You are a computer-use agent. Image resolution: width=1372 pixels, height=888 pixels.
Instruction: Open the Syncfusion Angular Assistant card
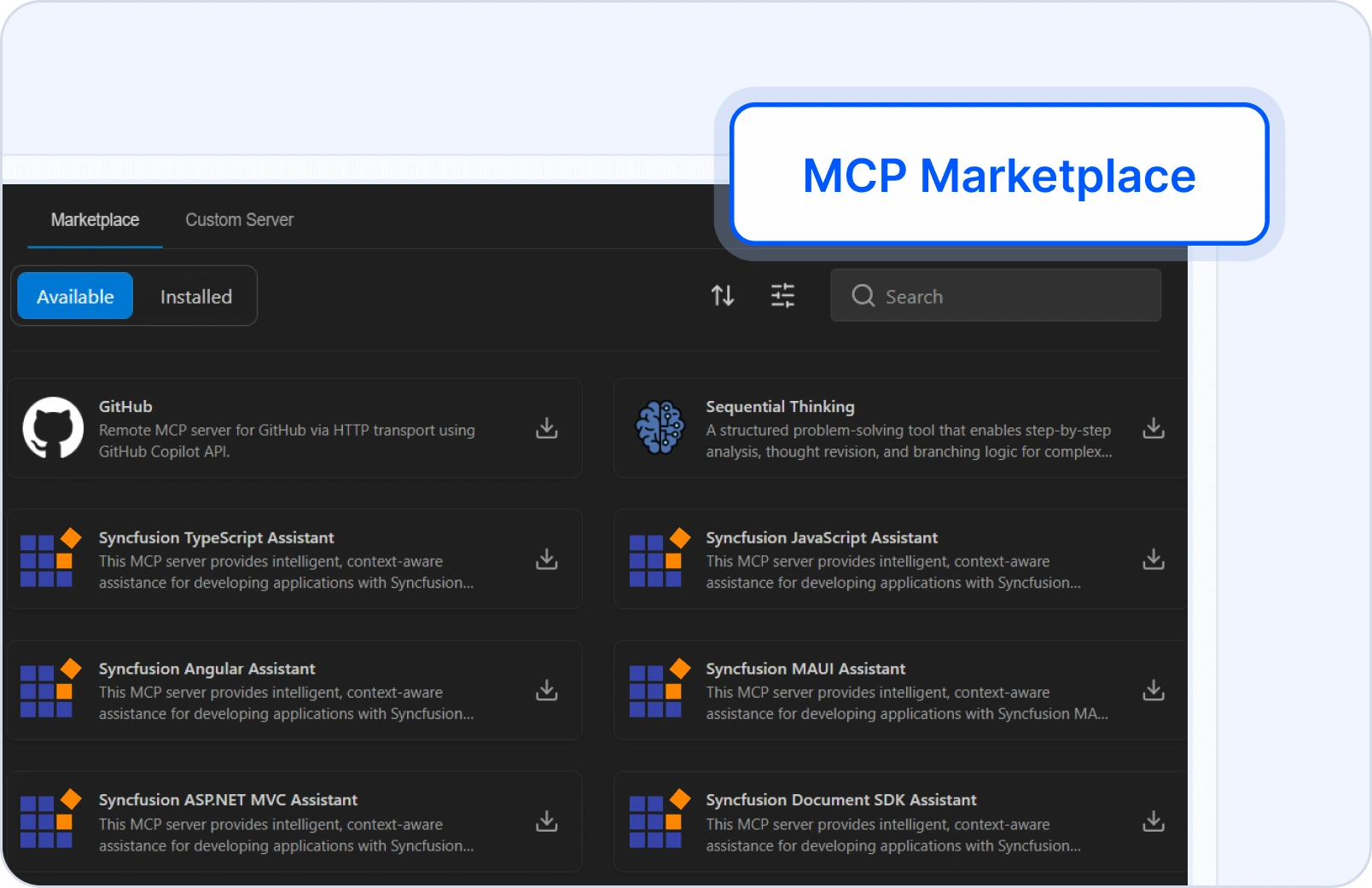[x=290, y=691]
